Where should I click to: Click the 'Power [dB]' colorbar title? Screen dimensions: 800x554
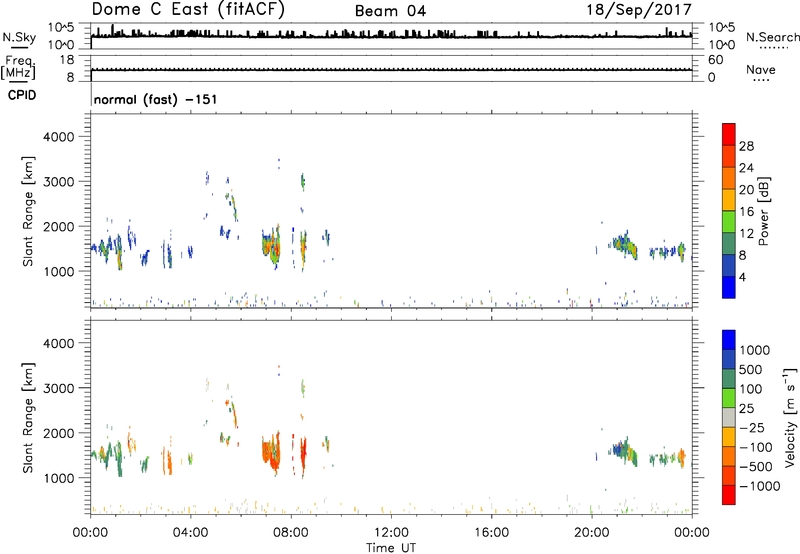(x=763, y=211)
